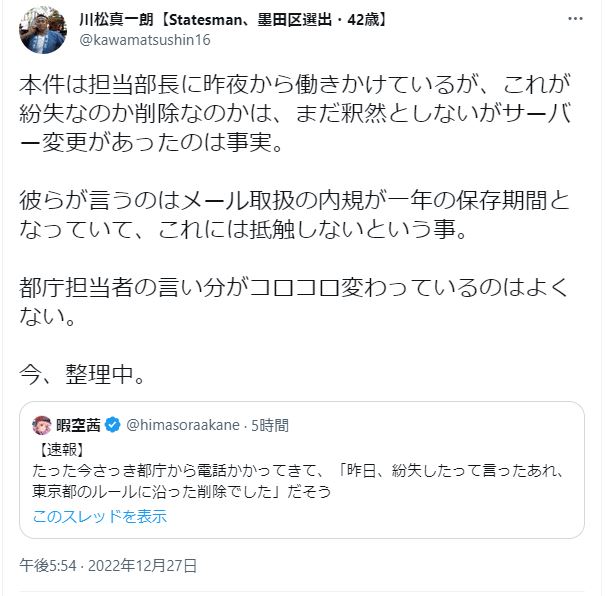
Task: Open the このスレッドを表示 link
Action: click(x=99, y=517)
